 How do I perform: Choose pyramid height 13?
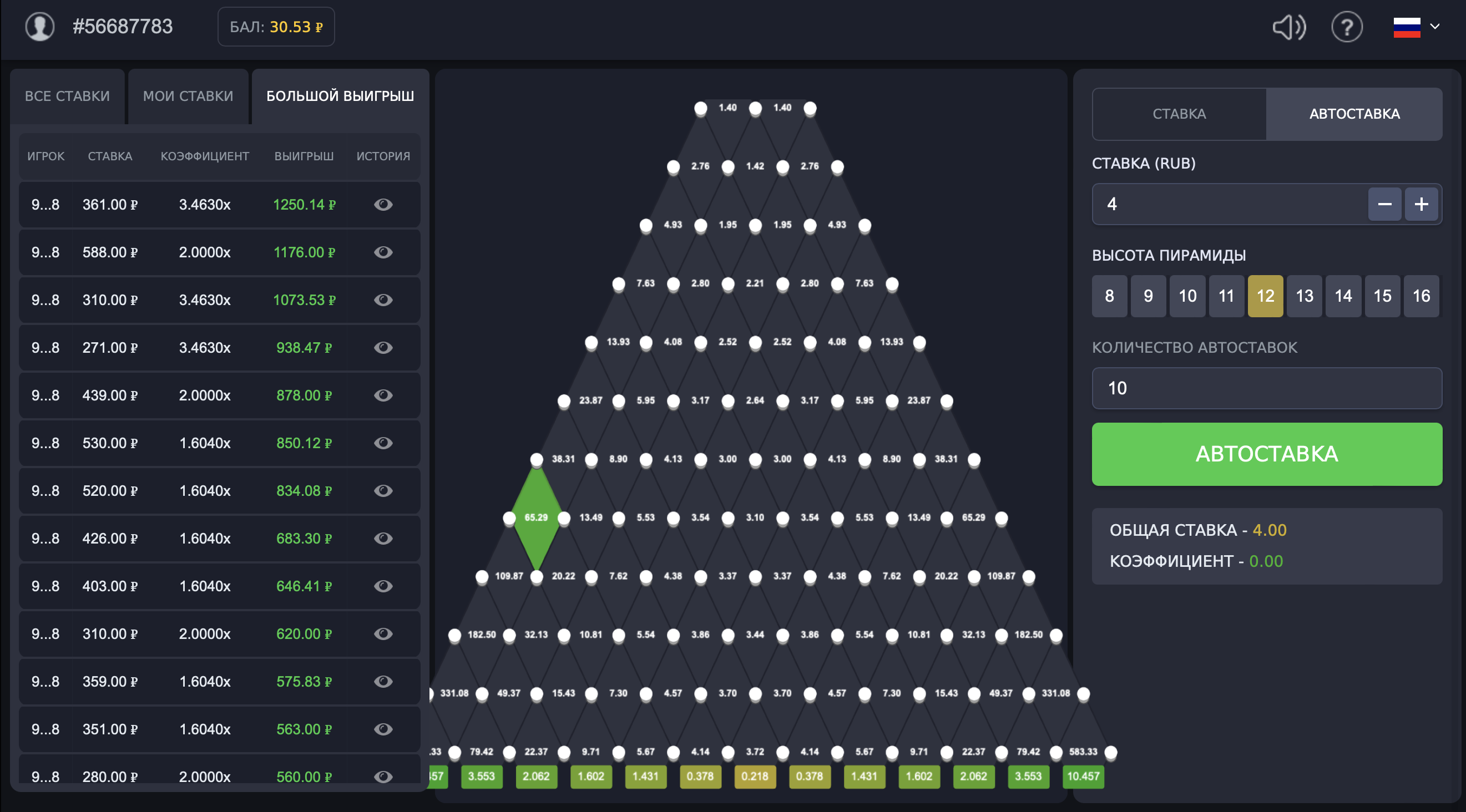(x=1304, y=296)
